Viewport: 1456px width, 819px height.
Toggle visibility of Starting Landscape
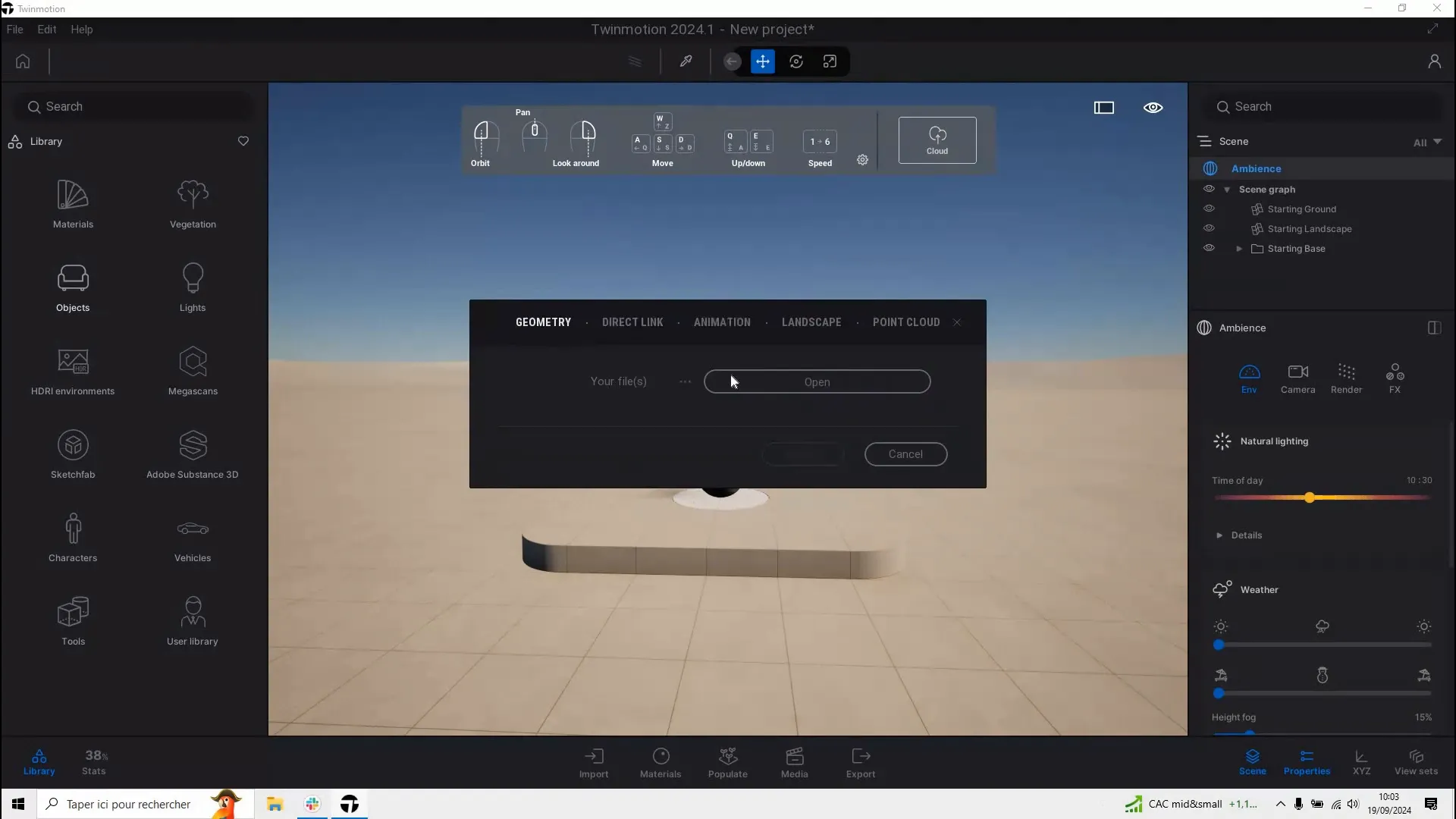pyautogui.click(x=1209, y=228)
